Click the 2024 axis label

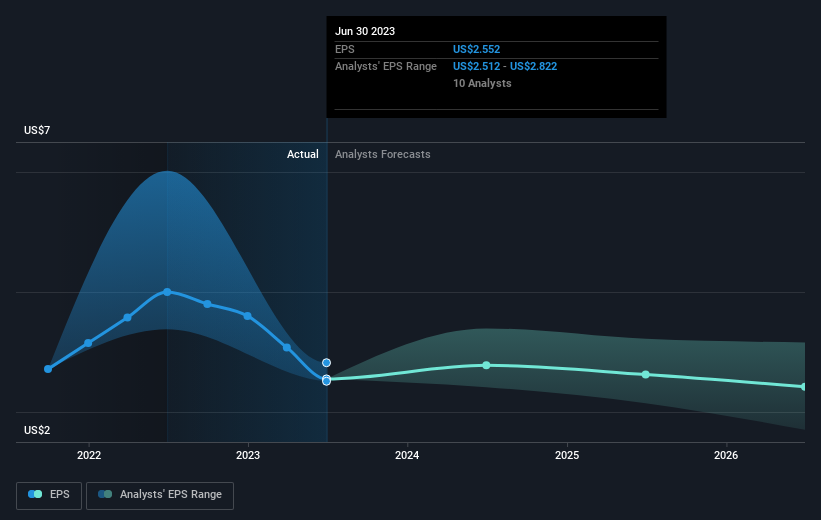click(x=407, y=455)
